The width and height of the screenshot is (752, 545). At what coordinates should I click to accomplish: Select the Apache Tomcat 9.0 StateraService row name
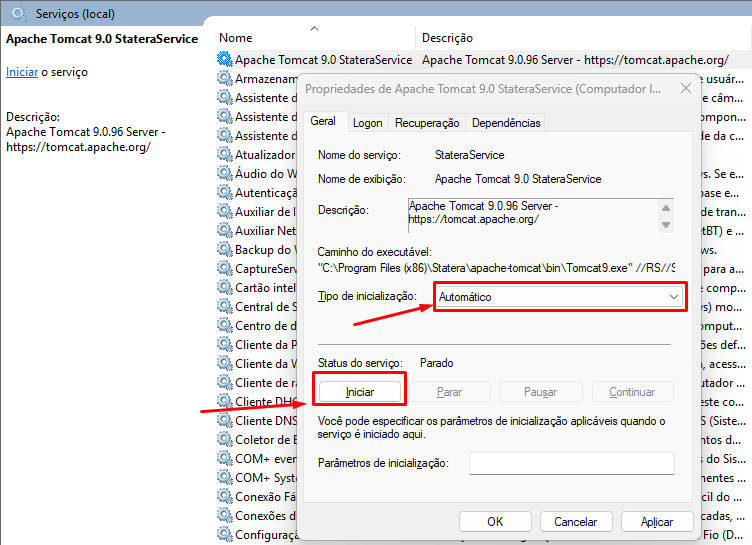pyautogui.click(x=323, y=59)
